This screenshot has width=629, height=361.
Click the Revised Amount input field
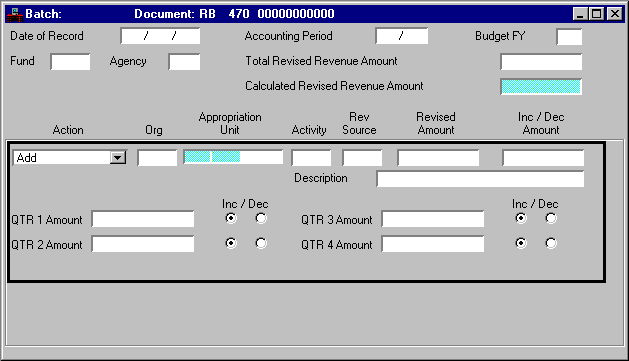(x=438, y=158)
